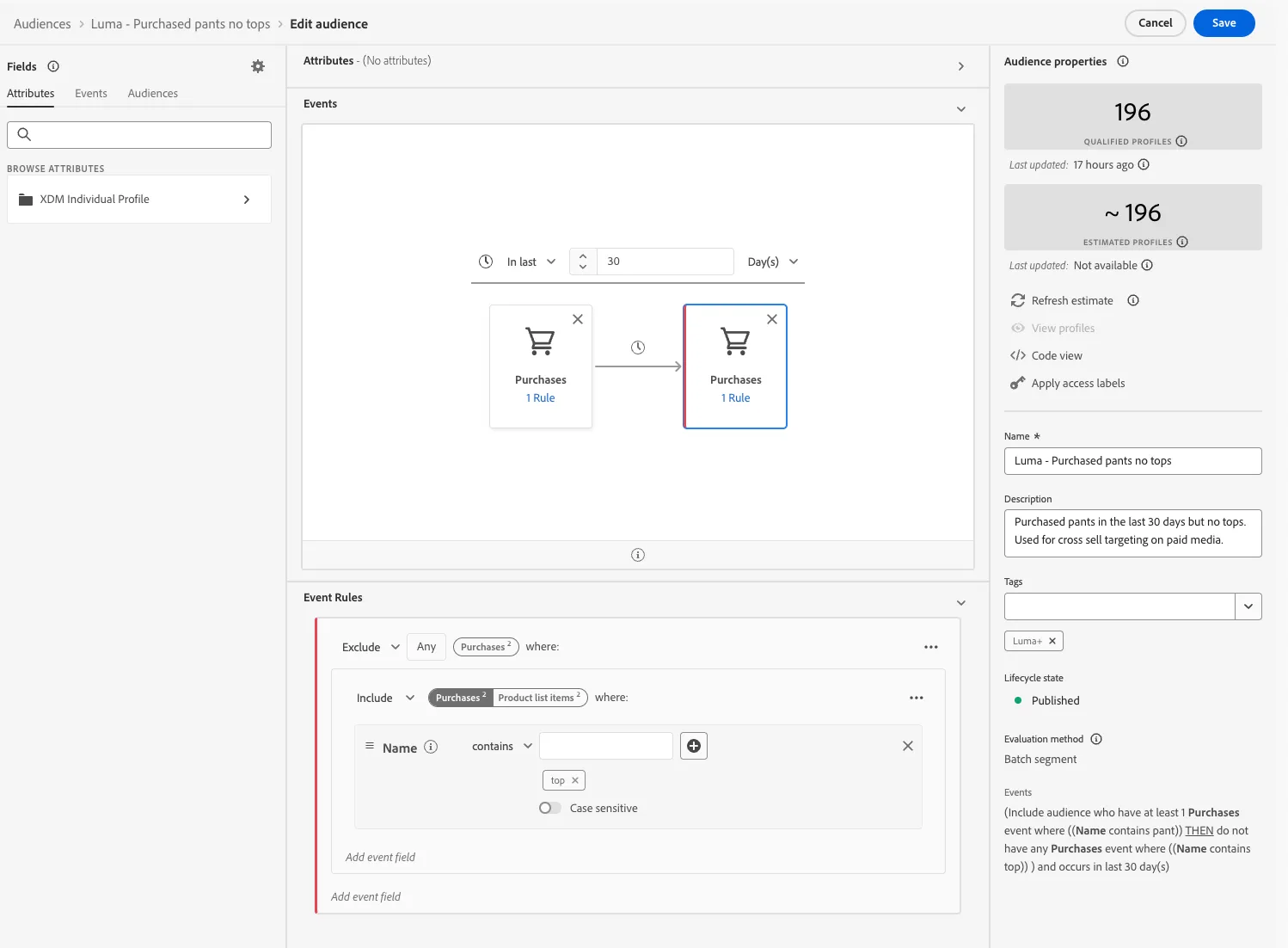Switch to the Events fields tab
The image size is (1288, 948).
tap(91, 93)
